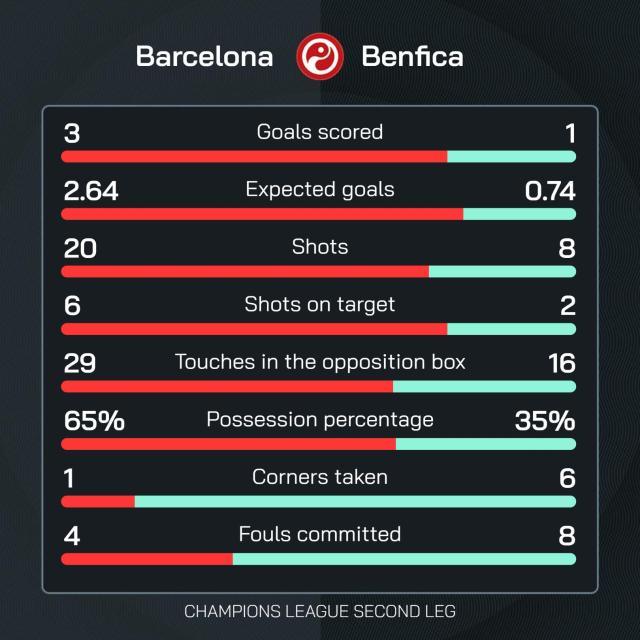Click the 65% possession value

click(x=94, y=420)
